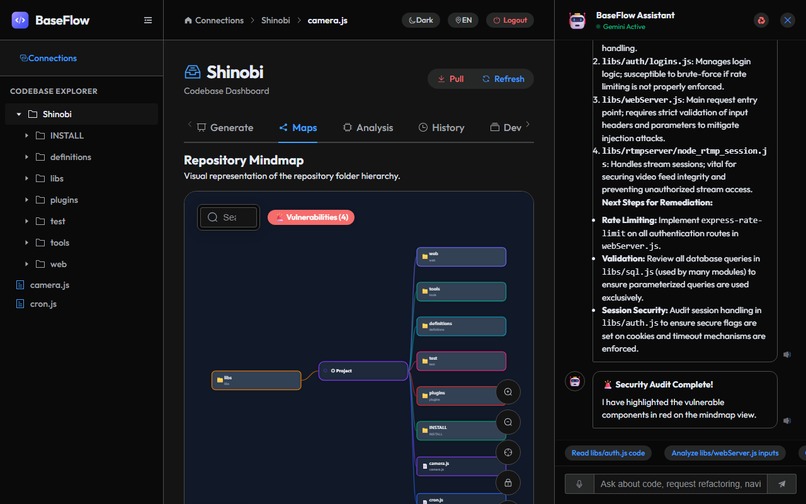This screenshot has height=504, width=806.
Task: Select the libs node in mindmap
Action: click(257, 380)
